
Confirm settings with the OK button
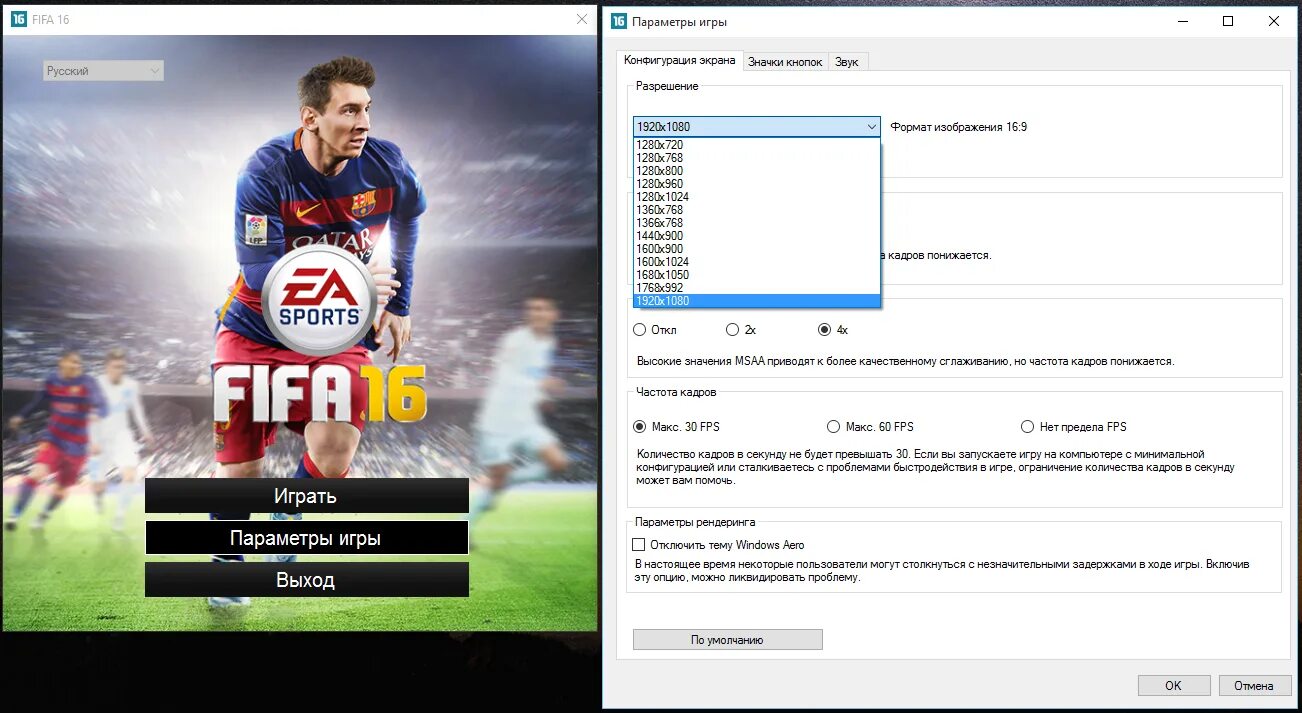tap(1173, 686)
